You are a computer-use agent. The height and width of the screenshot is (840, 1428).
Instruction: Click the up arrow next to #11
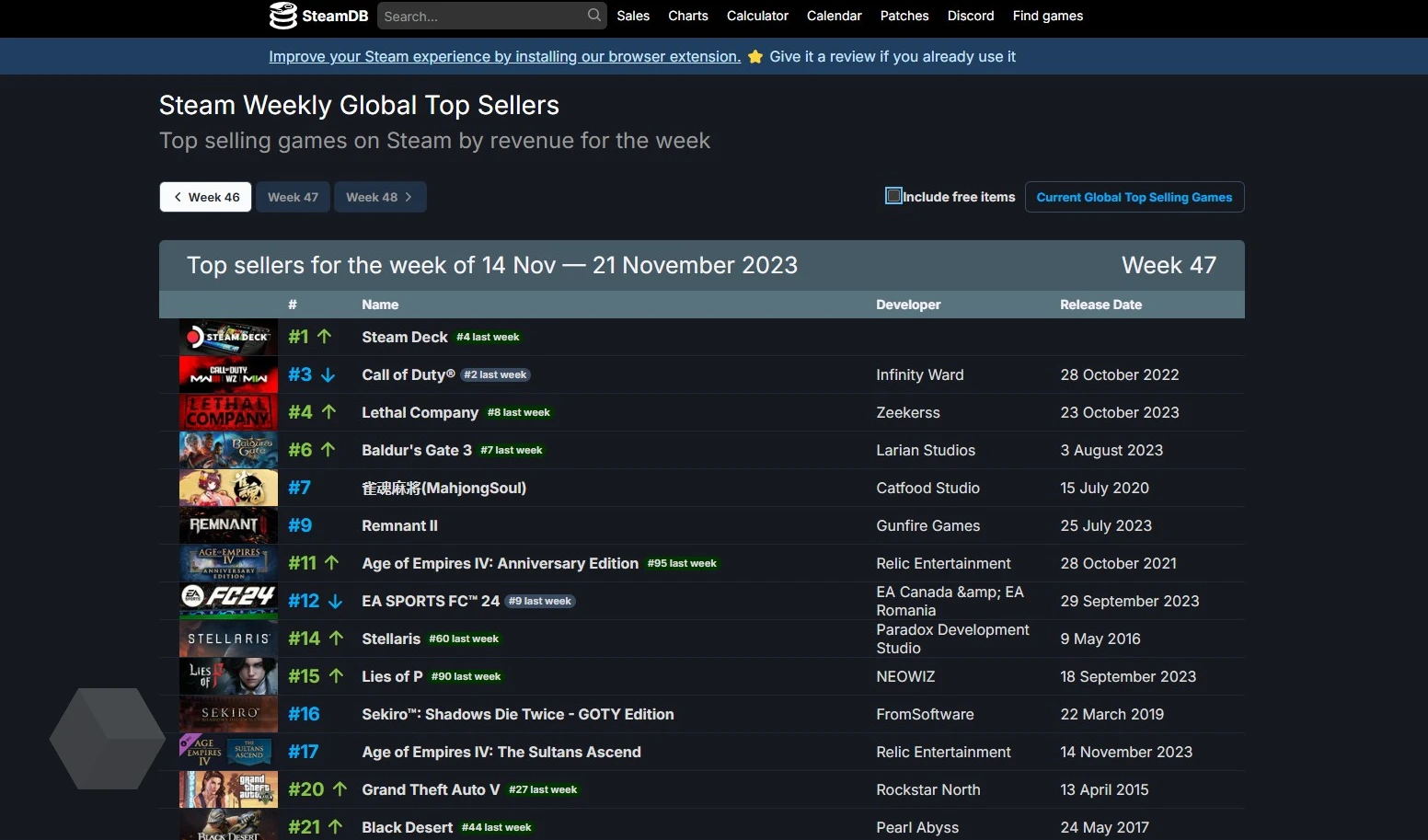point(331,563)
